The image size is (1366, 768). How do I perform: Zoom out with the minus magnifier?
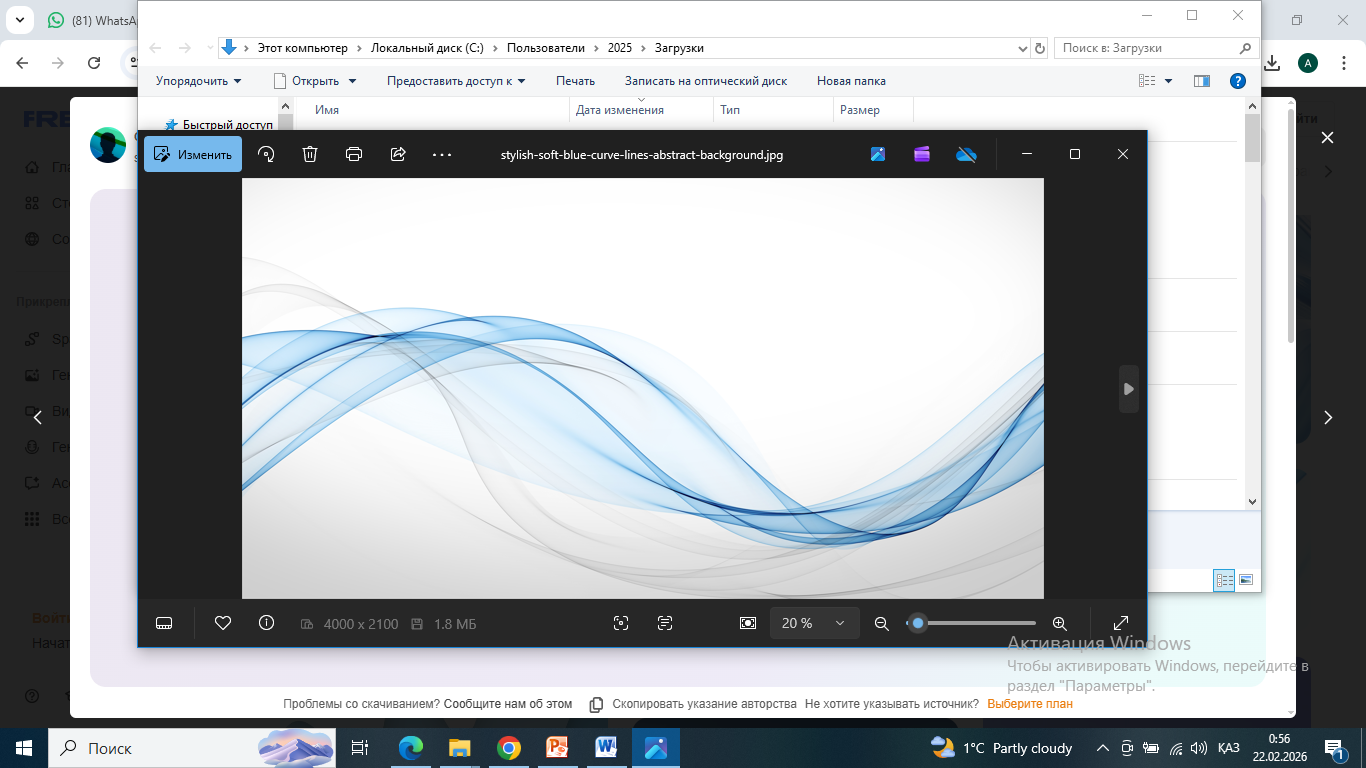click(882, 623)
